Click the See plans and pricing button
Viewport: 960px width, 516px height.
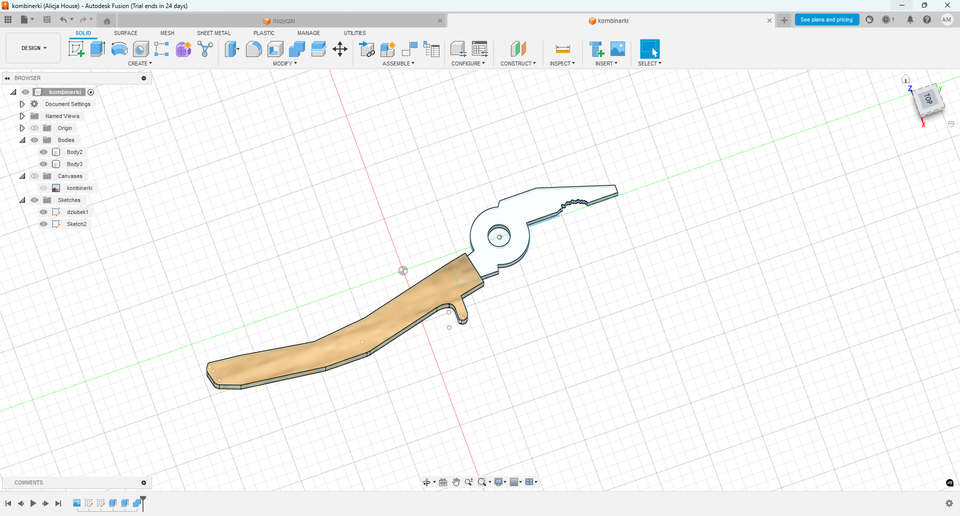coord(827,20)
